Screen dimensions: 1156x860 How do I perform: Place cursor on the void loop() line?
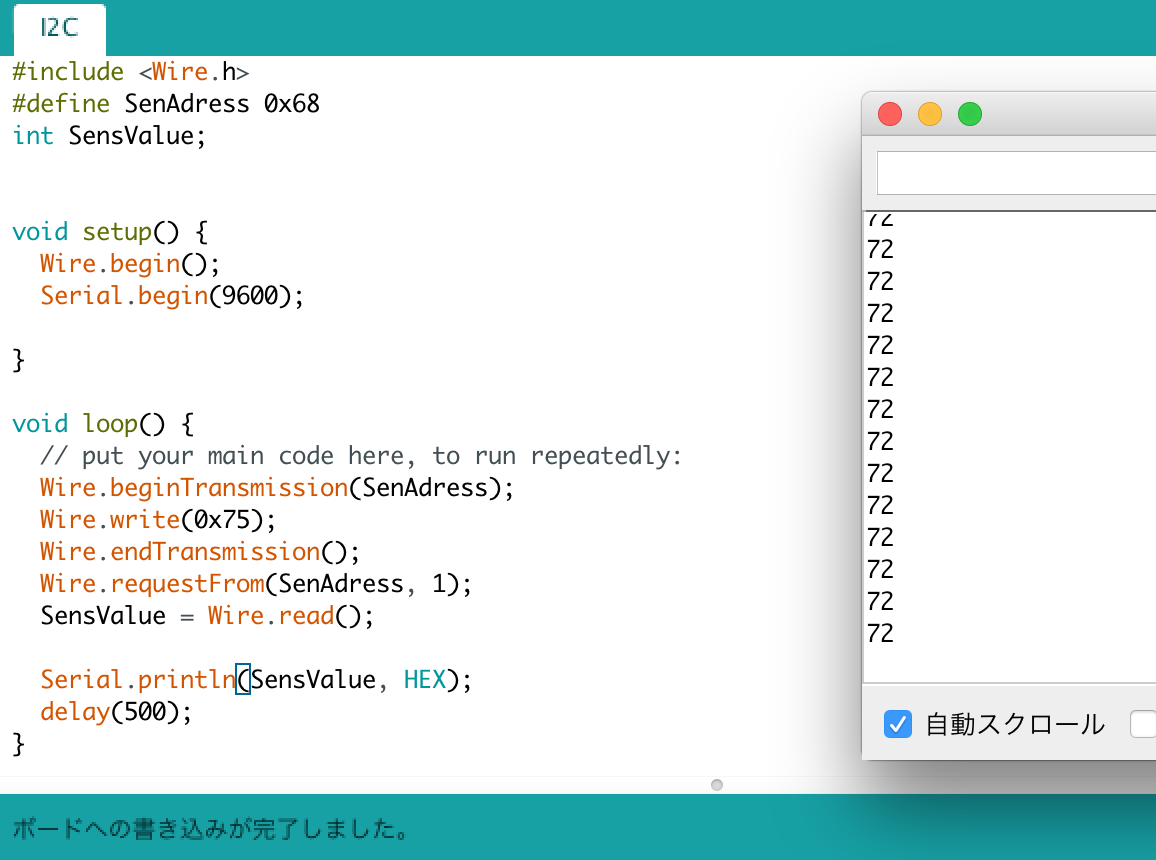click(90, 423)
